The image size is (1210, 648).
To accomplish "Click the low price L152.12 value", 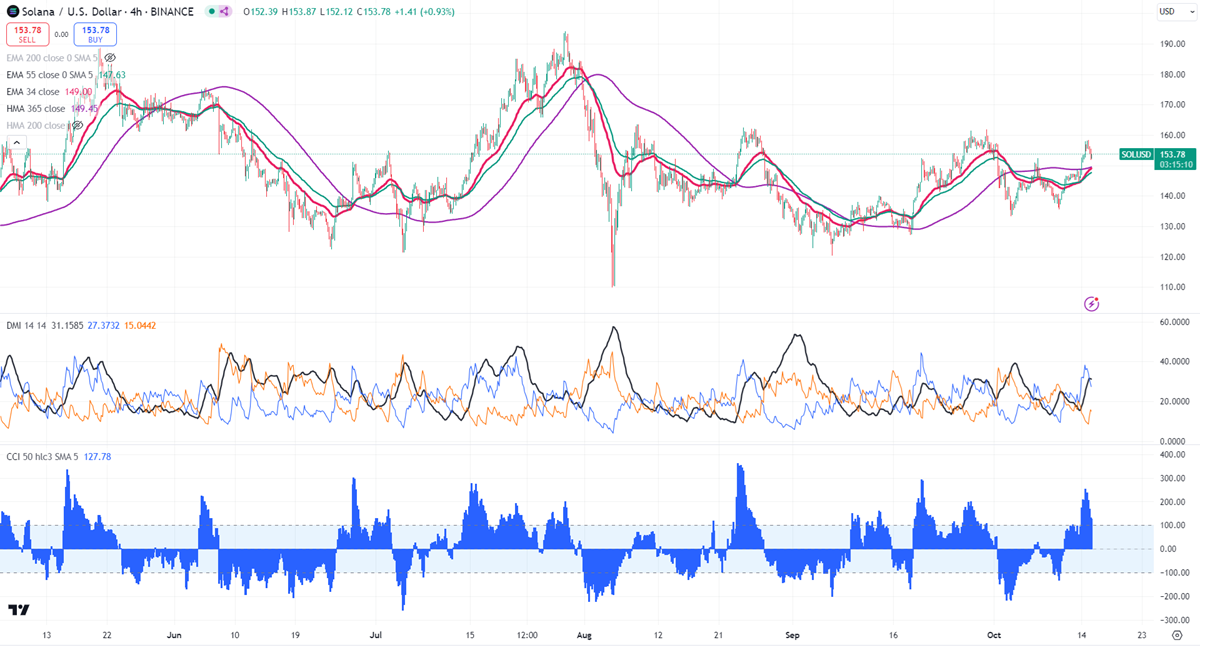I will 338,12.
